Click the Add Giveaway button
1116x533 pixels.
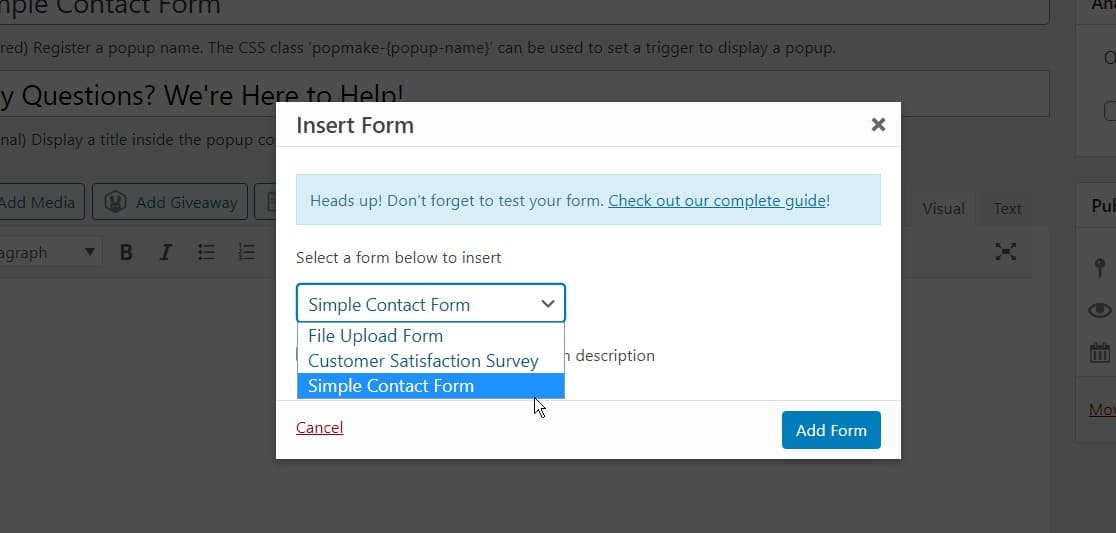coord(170,202)
